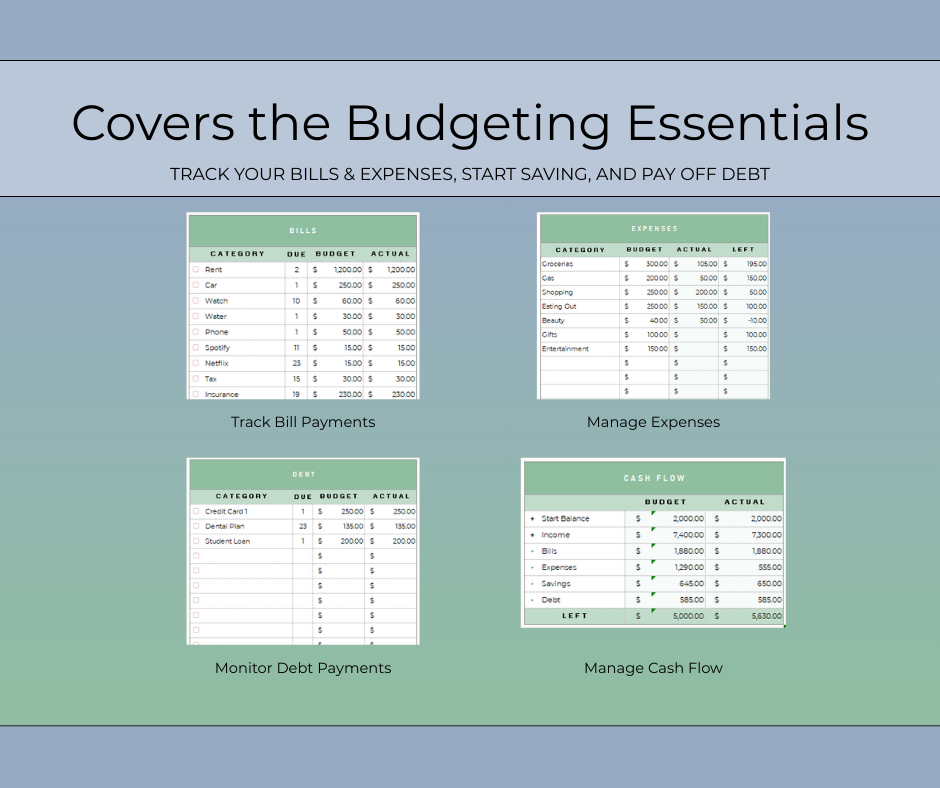940x788 pixels.
Task: Toggle the Student Loan debt checkbox
Action: click(196, 541)
